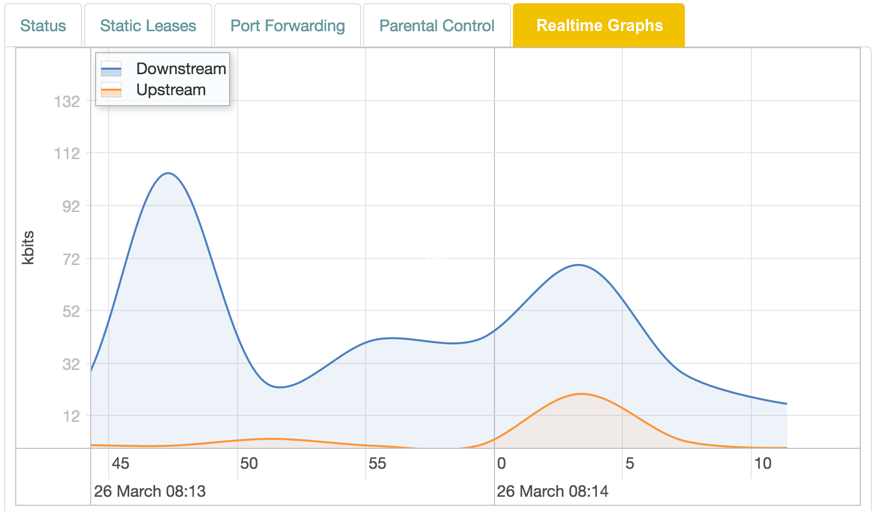
Task: Click the blue Downstream legend swatch
Action: pyautogui.click(x=112, y=70)
